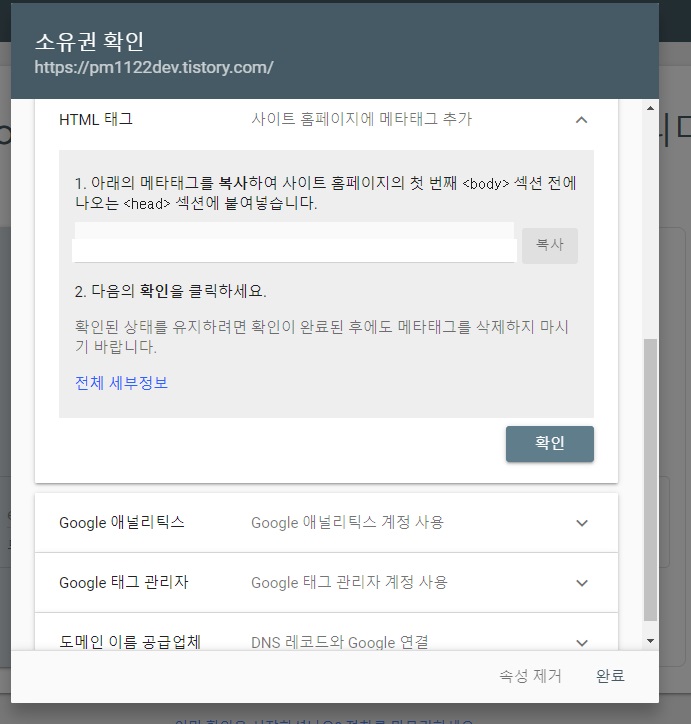Click the Google 애널리틱스 계정 사용 description
The width and height of the screenshot is (691, 724).
[347, 523]
